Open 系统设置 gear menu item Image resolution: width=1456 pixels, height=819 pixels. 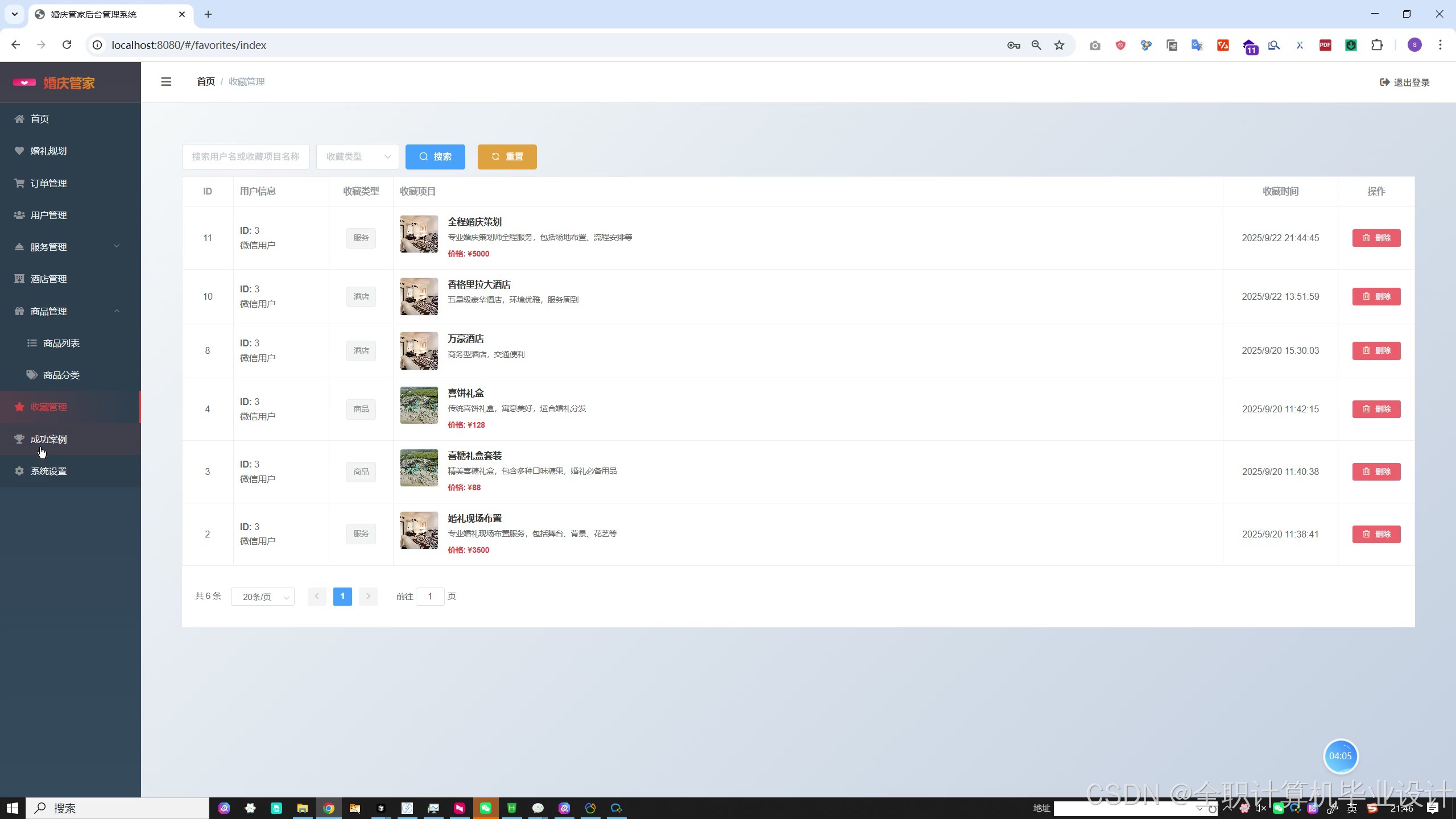(x=48, y=471)
